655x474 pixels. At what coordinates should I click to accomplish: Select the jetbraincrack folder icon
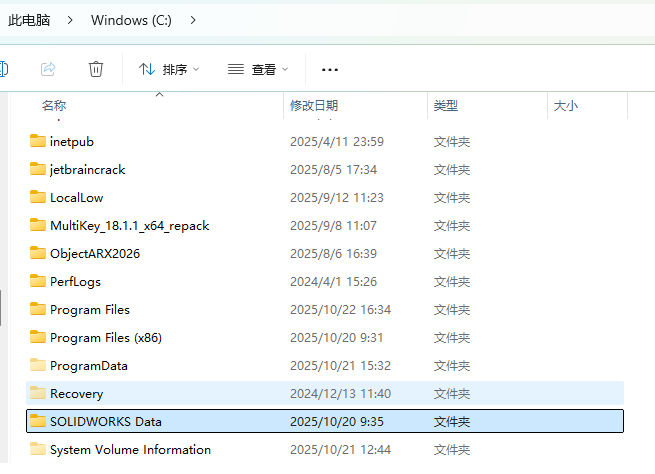tap(38, 169)
